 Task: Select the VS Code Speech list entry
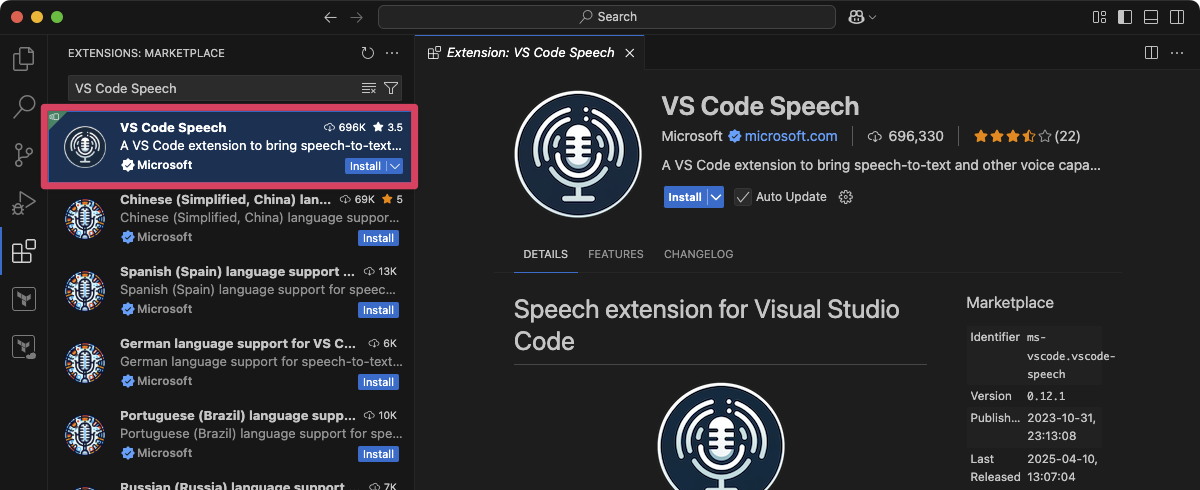pyautogui.click(x=230, y=147)
